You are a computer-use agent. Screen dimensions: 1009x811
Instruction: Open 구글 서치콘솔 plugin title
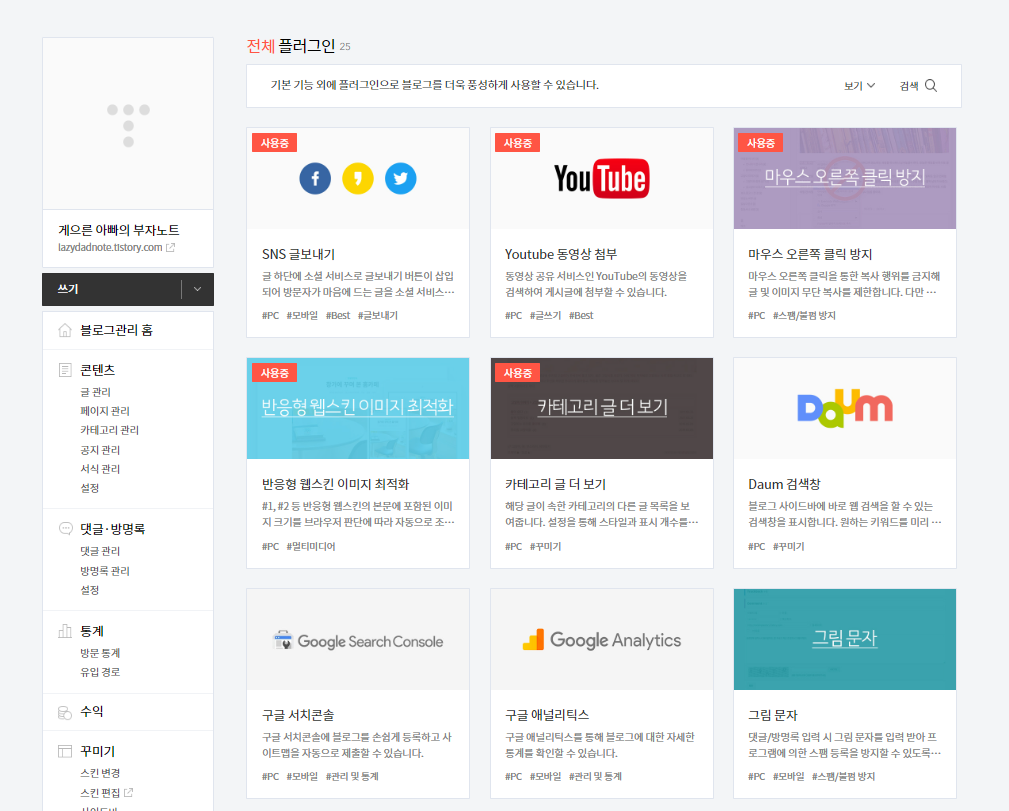click(298, 715)
